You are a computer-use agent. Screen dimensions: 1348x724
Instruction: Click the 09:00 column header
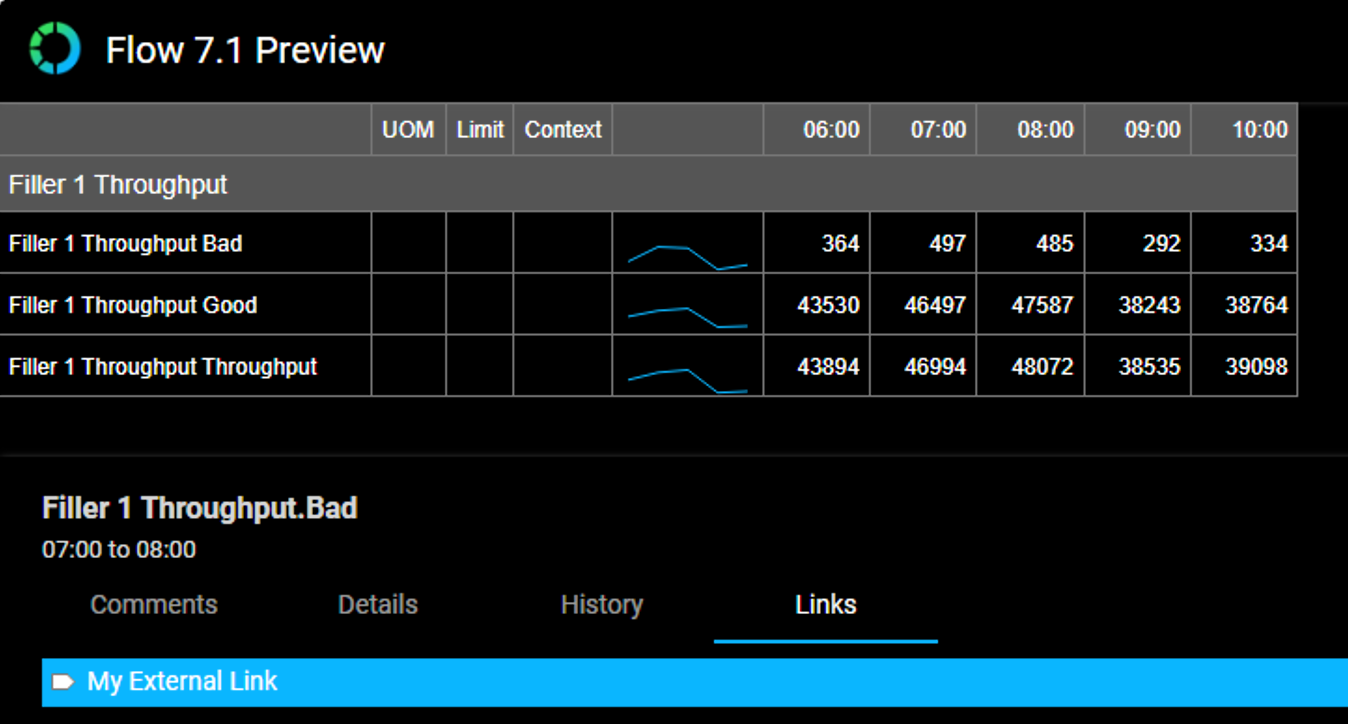[x=1138, y=130]
